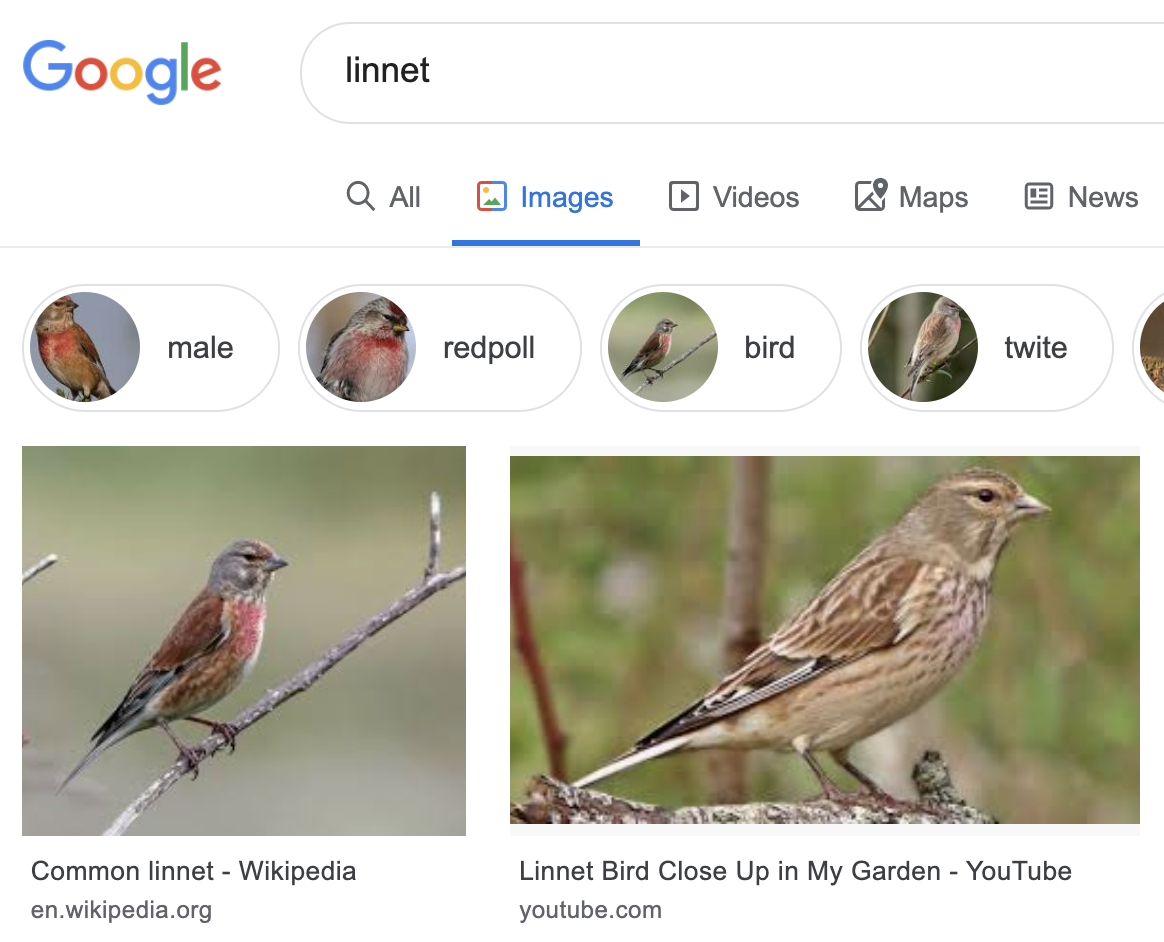
Task: Click the Google logo
Action: [x=121, y=70]
